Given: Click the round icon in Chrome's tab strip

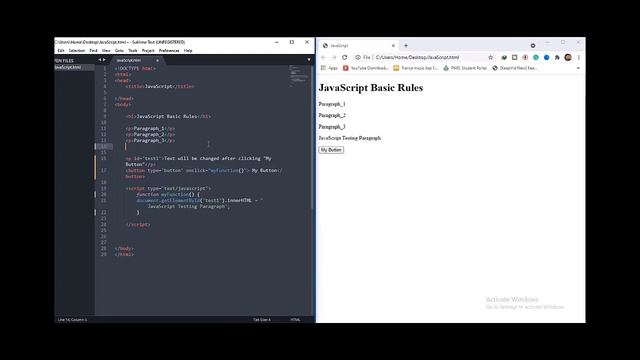Looking at the screenshot, I should pos(533,46).
